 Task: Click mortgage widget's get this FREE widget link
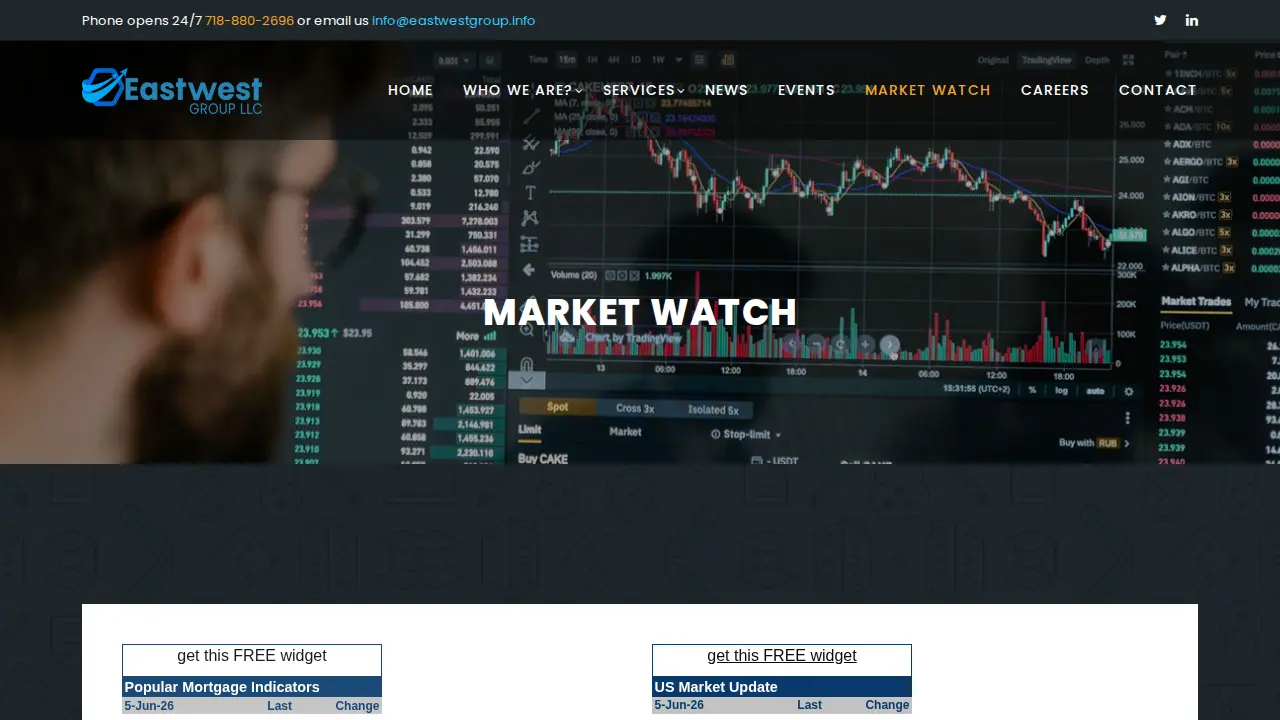tap(252, 656)
